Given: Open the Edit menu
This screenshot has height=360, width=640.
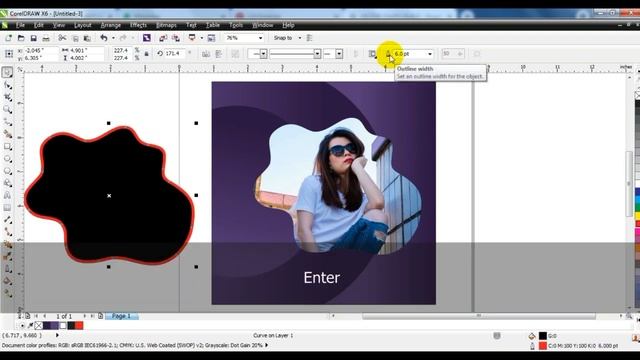Looking at the screenshot, I should click(38, 25).
